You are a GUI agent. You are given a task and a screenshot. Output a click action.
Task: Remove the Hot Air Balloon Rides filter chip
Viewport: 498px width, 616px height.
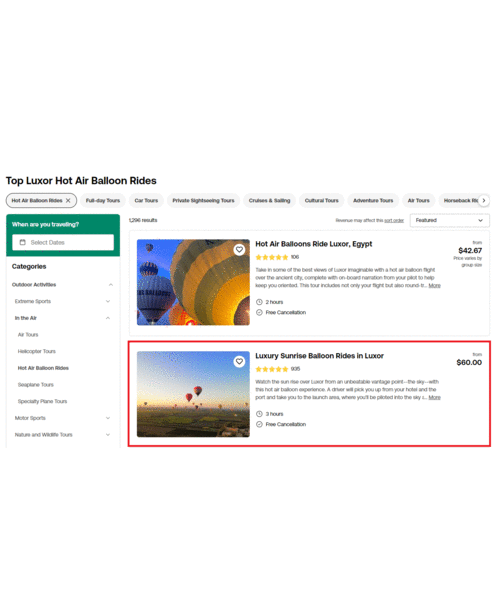pos(68,200)
